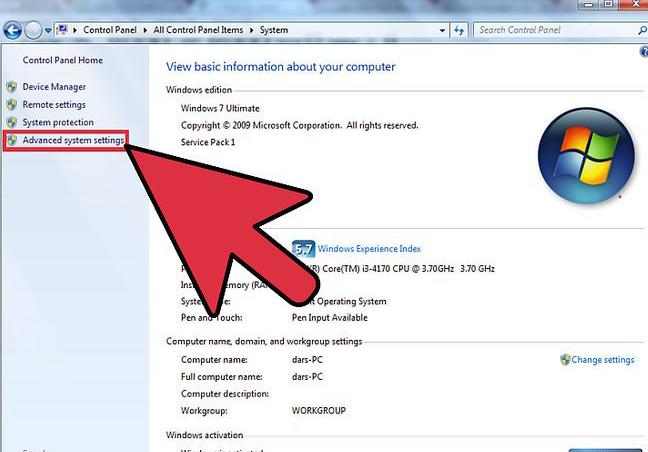The width and height of the screenshot is (648, 452).
Task: Select All Control Panel Items breadcrumb
Action: click(198, 30)
